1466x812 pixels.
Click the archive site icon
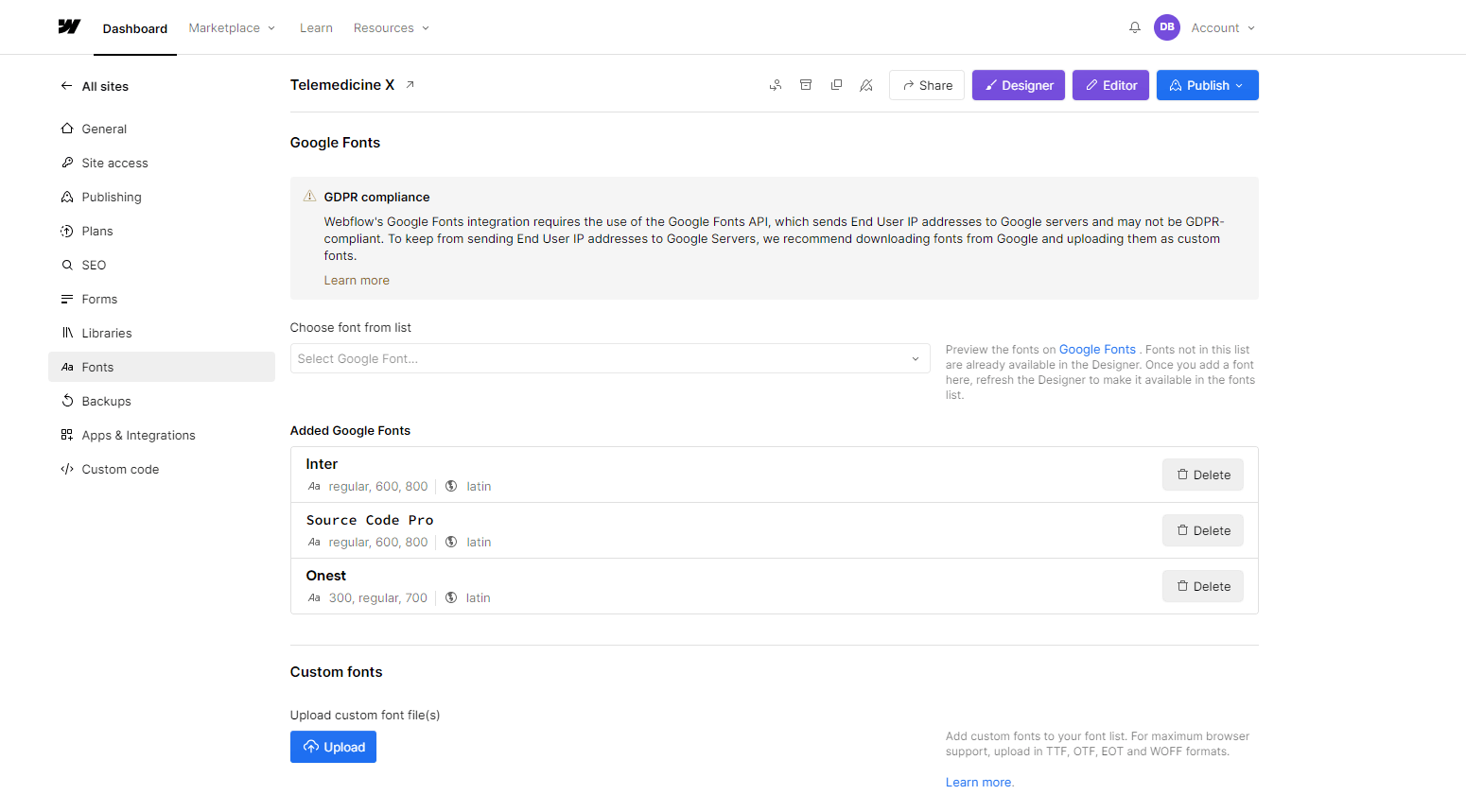[806, 85]
